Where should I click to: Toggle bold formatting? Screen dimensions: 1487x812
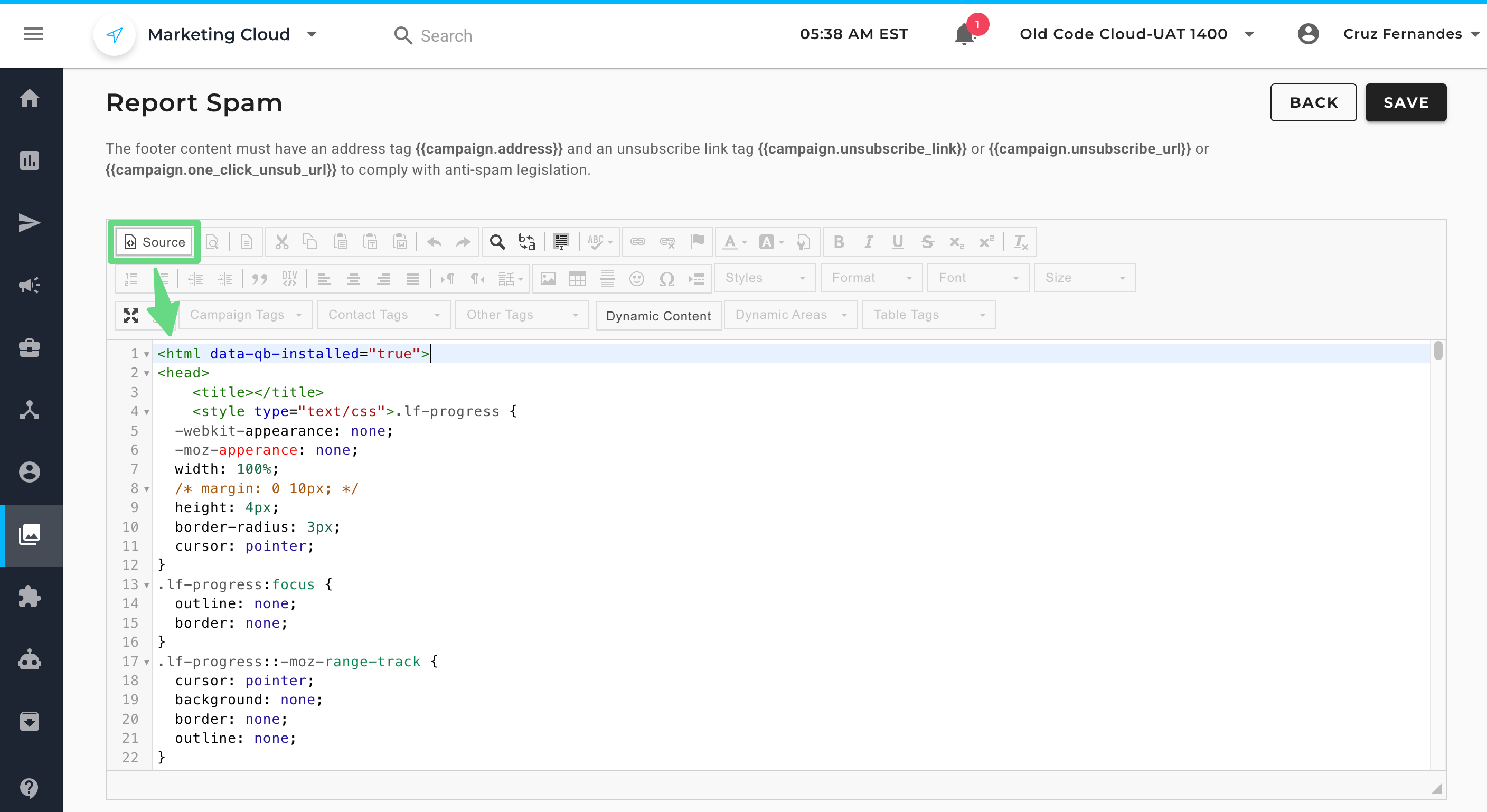tap(839, 242)
